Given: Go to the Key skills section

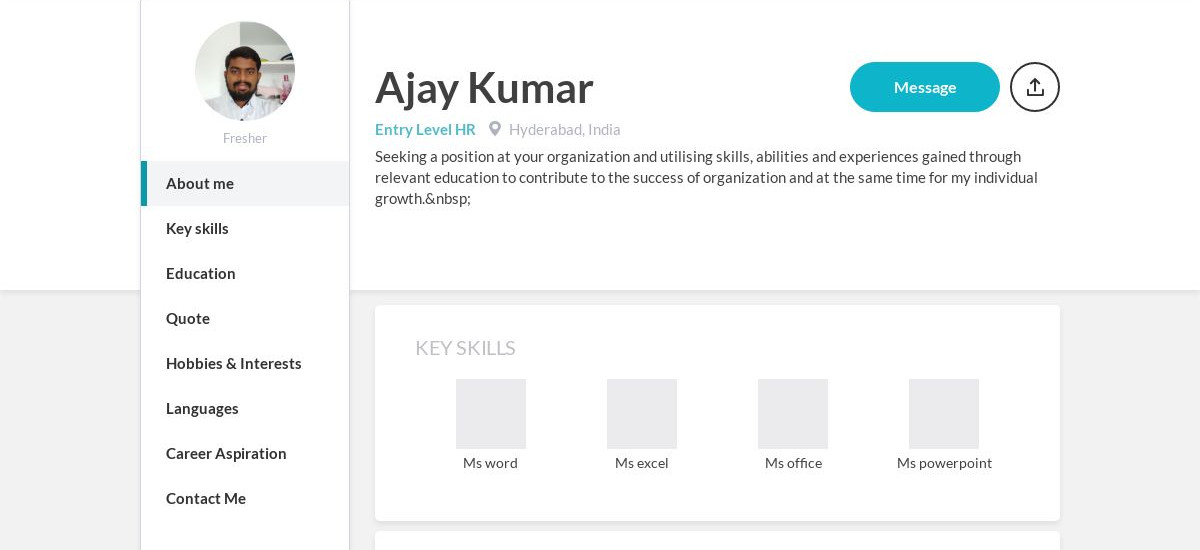Looking at the screenshot, I should [x=245, y=228].
